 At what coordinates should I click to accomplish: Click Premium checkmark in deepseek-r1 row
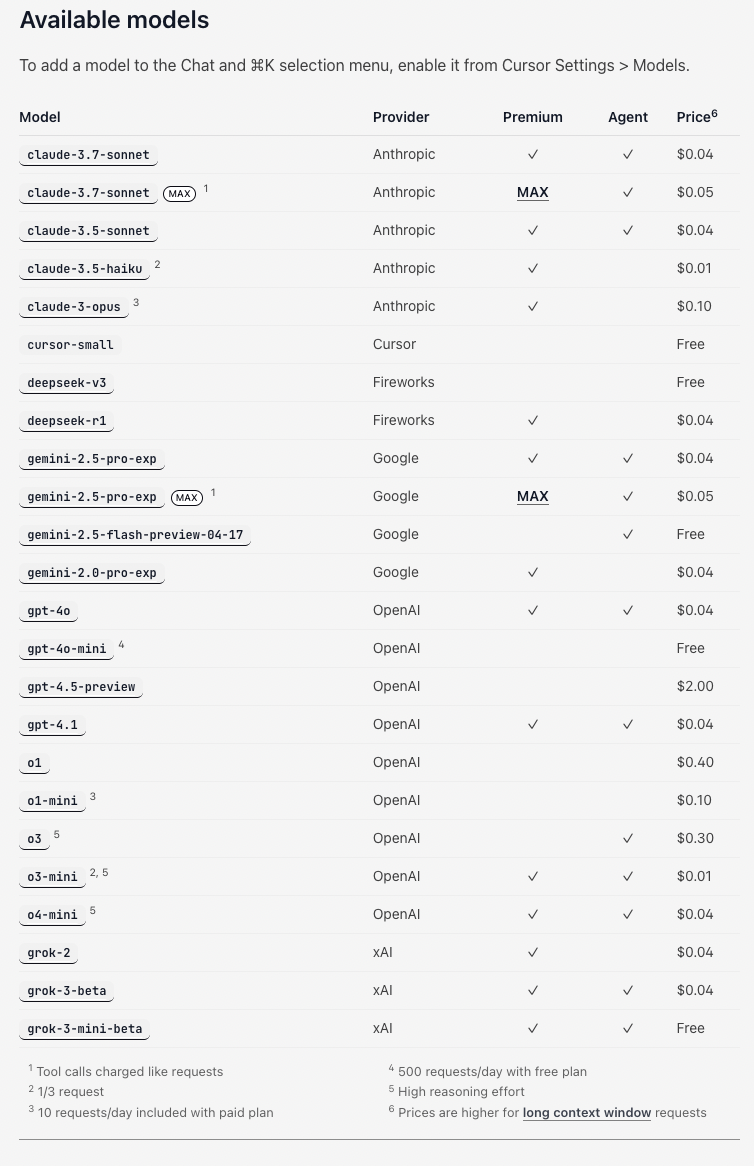[533, 420]
